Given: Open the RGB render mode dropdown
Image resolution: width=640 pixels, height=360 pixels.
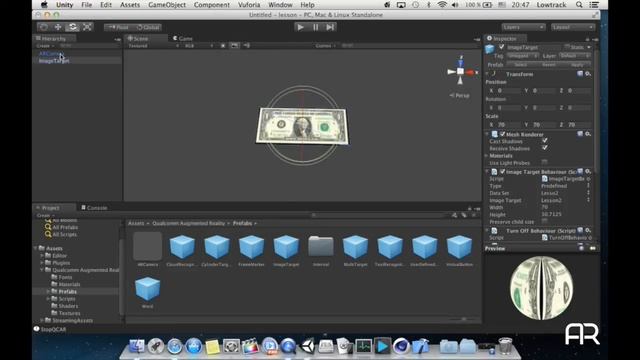Looking at the screenshot, I should (x=199, y=46).
